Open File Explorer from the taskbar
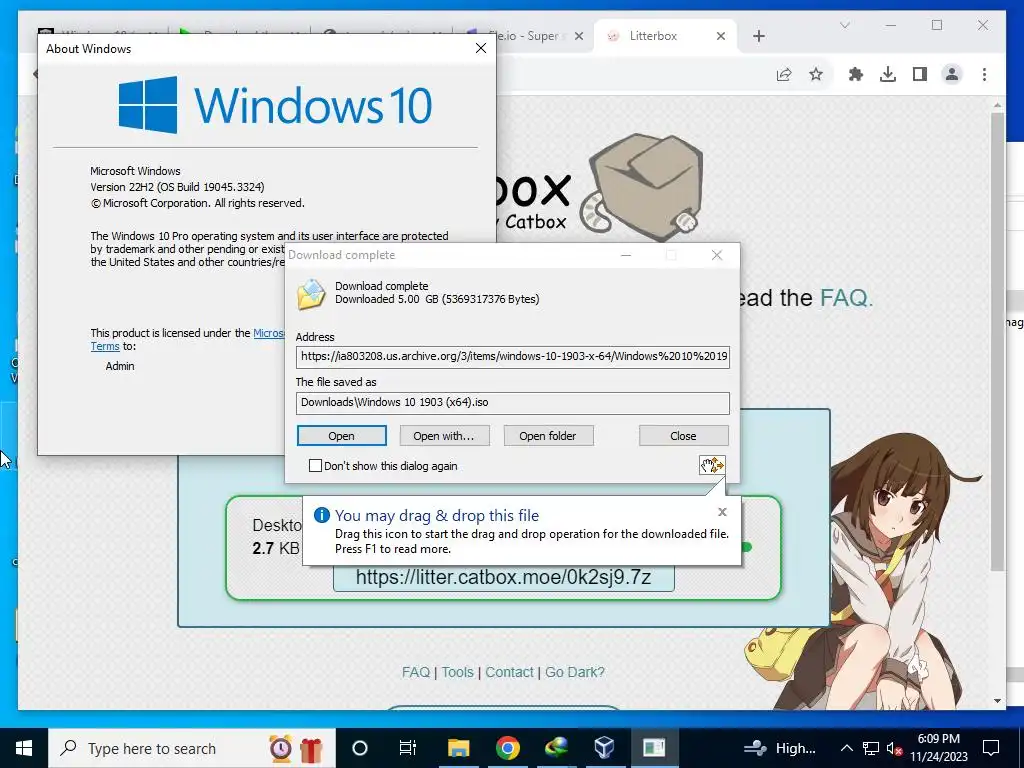The image size is (1024, 768). 458,748
